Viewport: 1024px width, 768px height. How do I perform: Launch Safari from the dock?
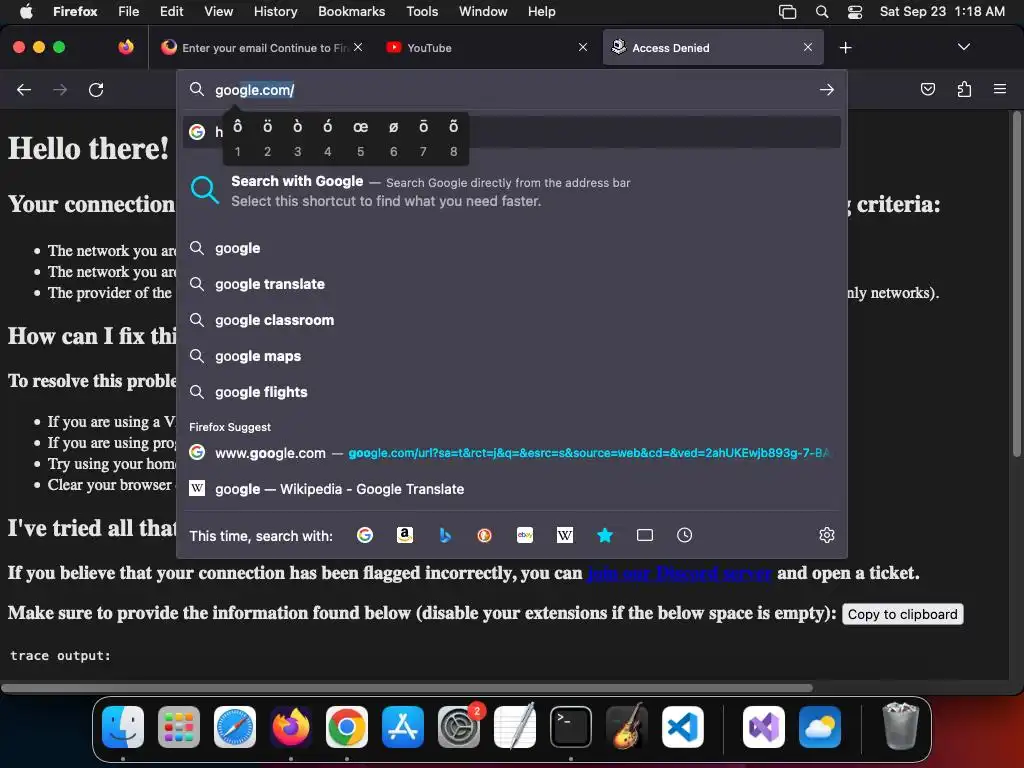(235, 727)
